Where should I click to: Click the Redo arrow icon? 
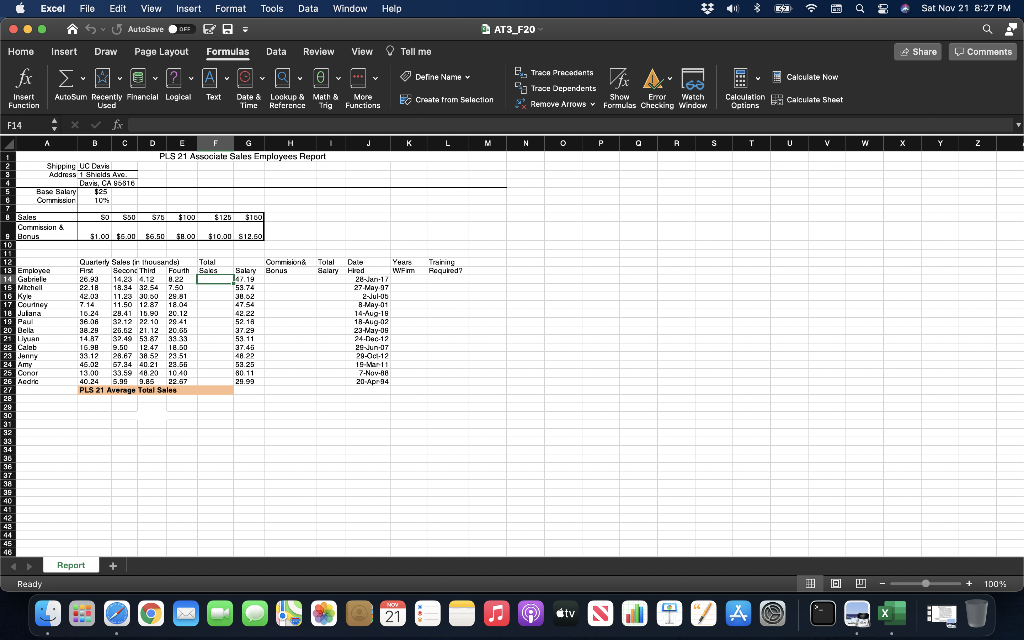click(117, 29)
